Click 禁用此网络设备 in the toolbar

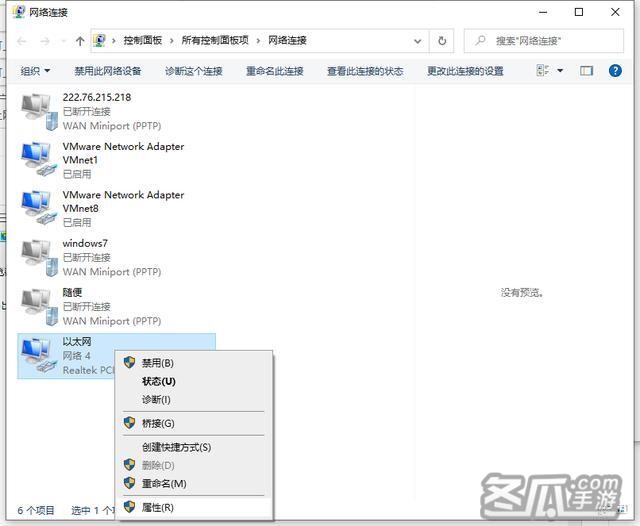[x=108, y=71]
